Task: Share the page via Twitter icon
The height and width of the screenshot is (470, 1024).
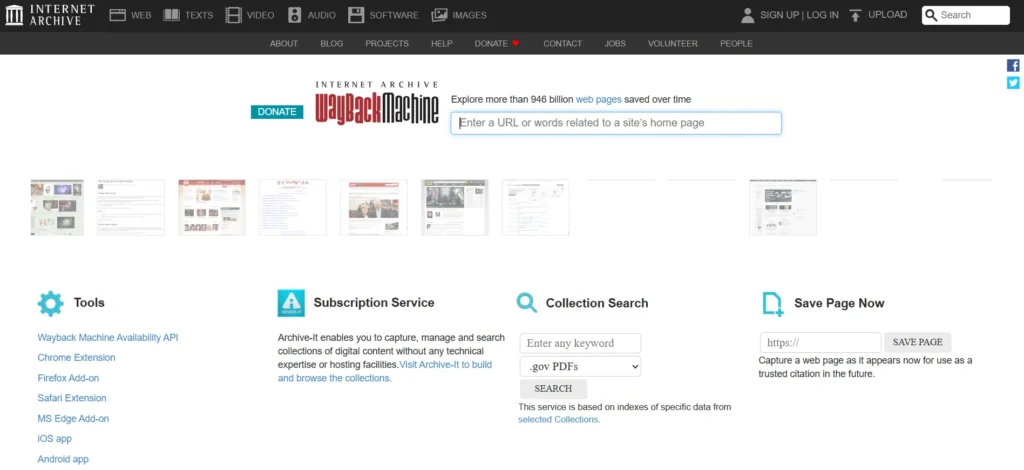Action: point(1013,83)
